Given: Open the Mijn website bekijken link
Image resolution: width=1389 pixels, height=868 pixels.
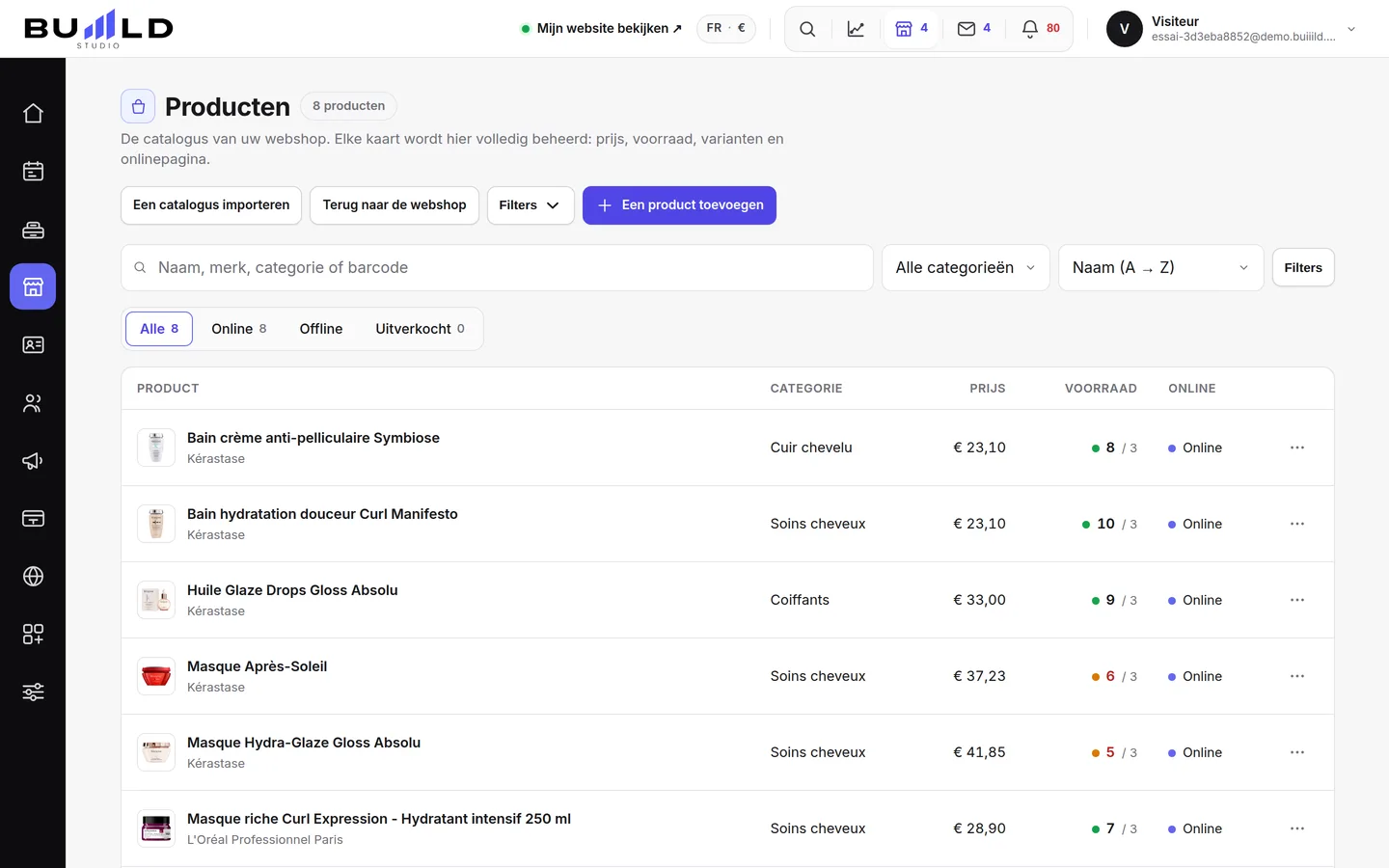Looking at the screenshot, I should pyautogui.click(x=602, y=29).
